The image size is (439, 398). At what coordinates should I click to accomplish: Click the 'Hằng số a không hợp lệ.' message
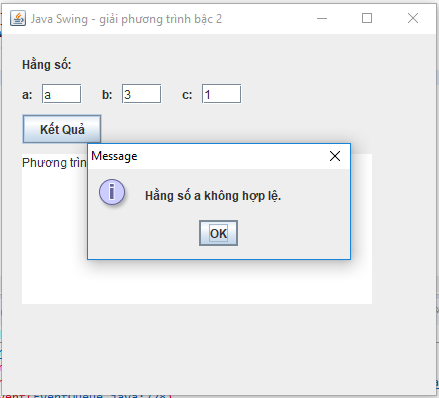[x=213, y=196]
